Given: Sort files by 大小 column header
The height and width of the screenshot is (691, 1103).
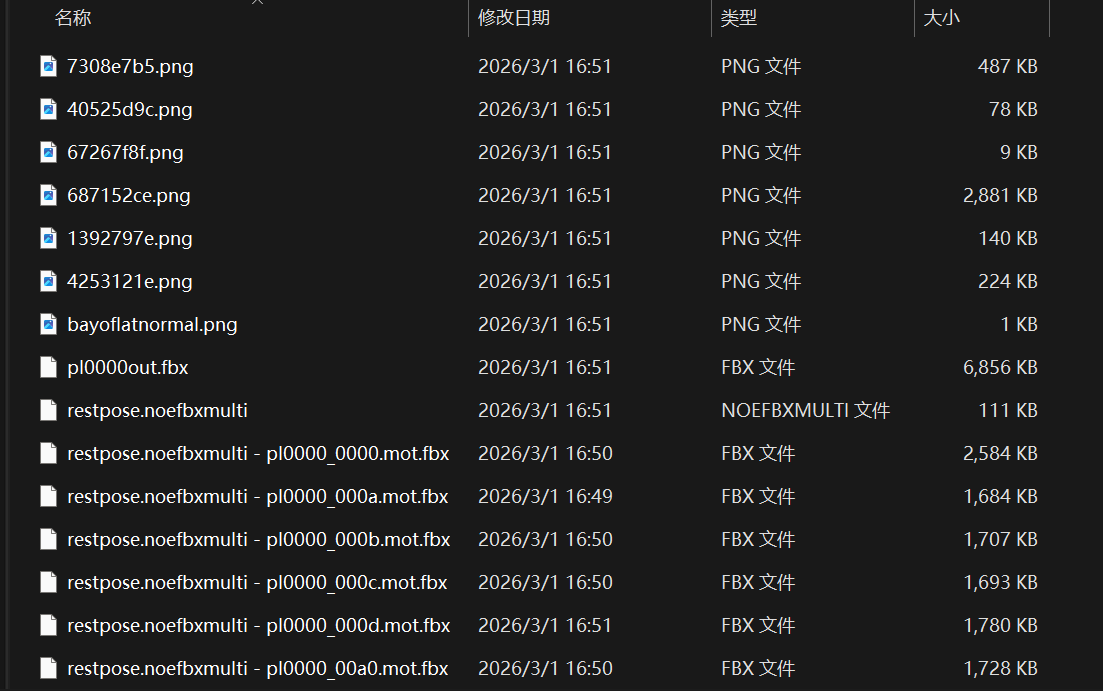Looking at the screenshot, I should coord(941,18).
